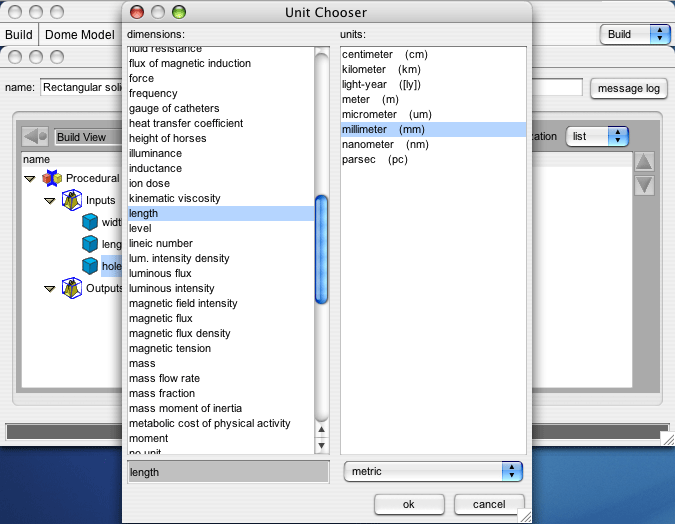675x524 pixels.
Task: Select luminous flux dimension
Action: 221,273
